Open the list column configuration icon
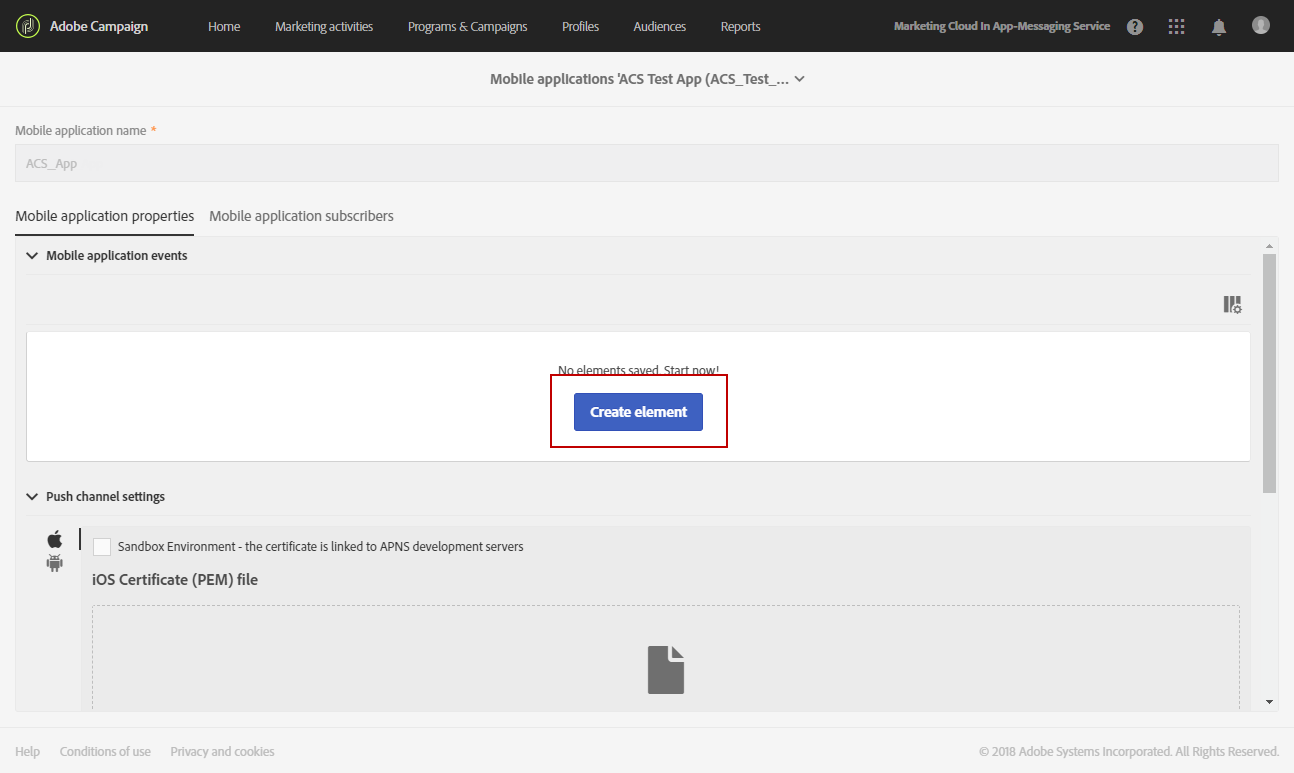Viewport: 1294px width, 773px height. pyautogui.click(x=1233, y=305)
